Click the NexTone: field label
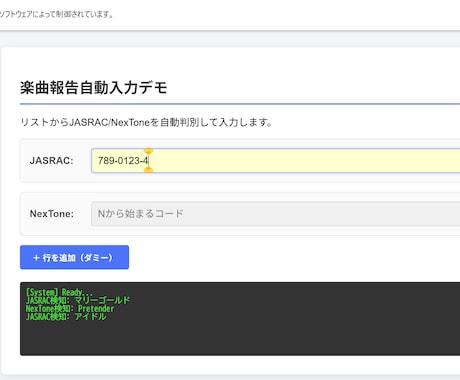 click(52, 214)
